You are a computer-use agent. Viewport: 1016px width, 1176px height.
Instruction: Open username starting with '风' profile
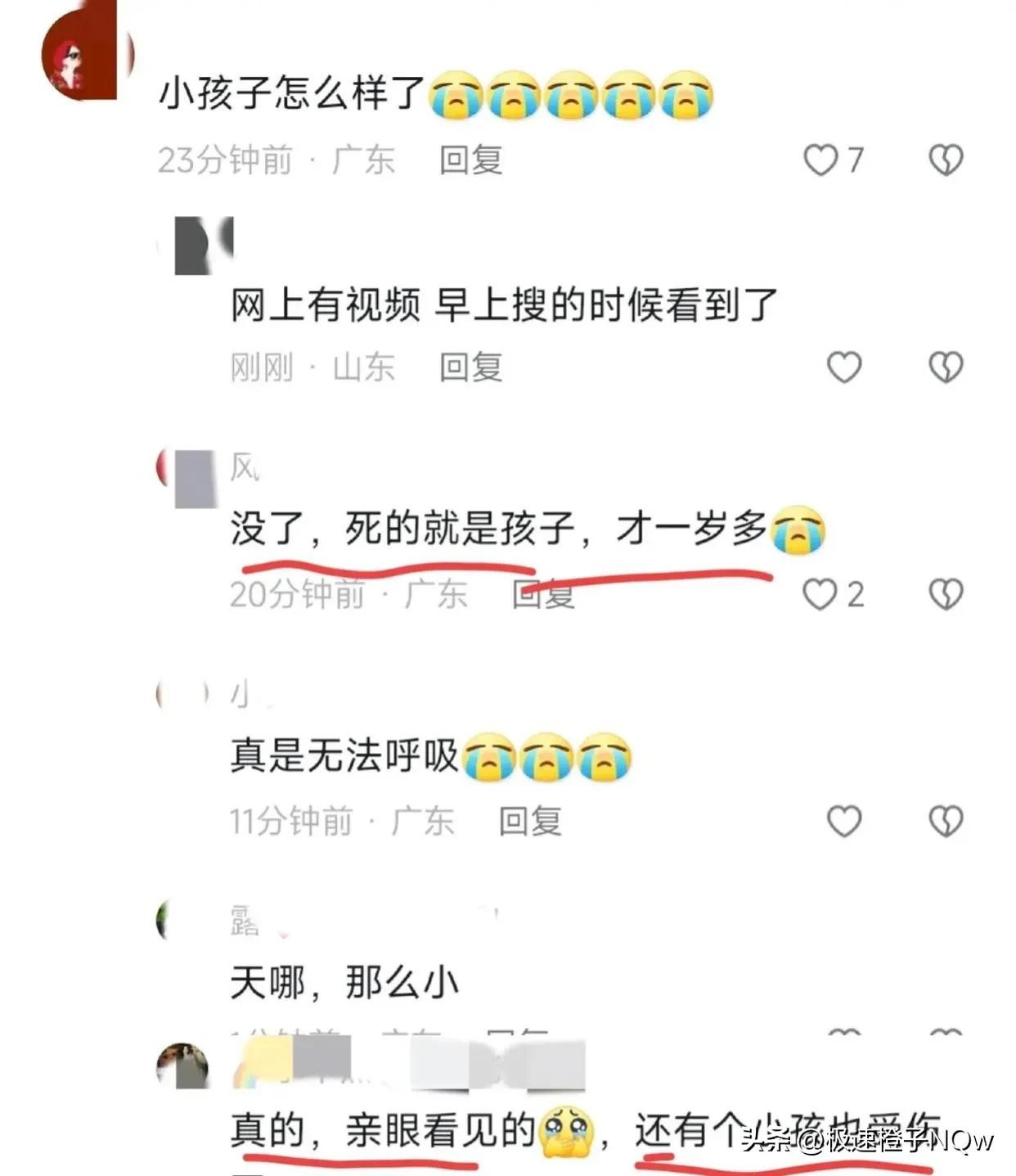pos(245,467)
